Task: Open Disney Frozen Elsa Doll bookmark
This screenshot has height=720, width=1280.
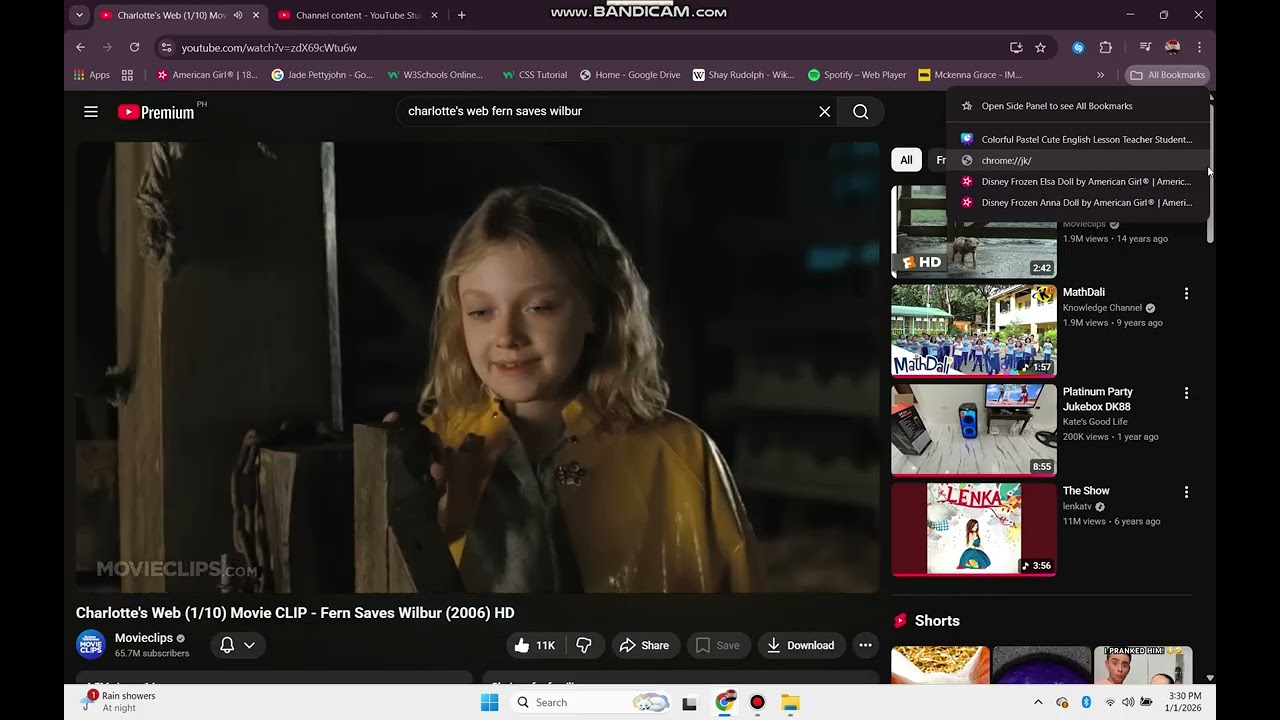Action: (x=1078, y=181)
